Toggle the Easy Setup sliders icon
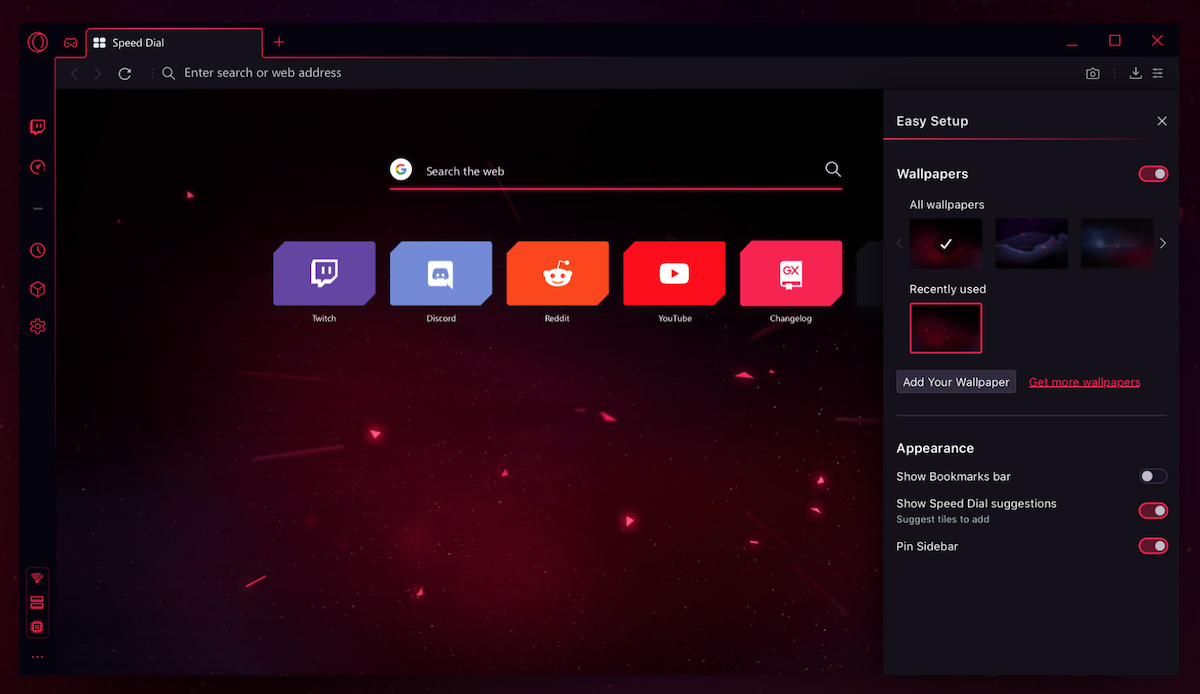 click(x=1158, y=73)
